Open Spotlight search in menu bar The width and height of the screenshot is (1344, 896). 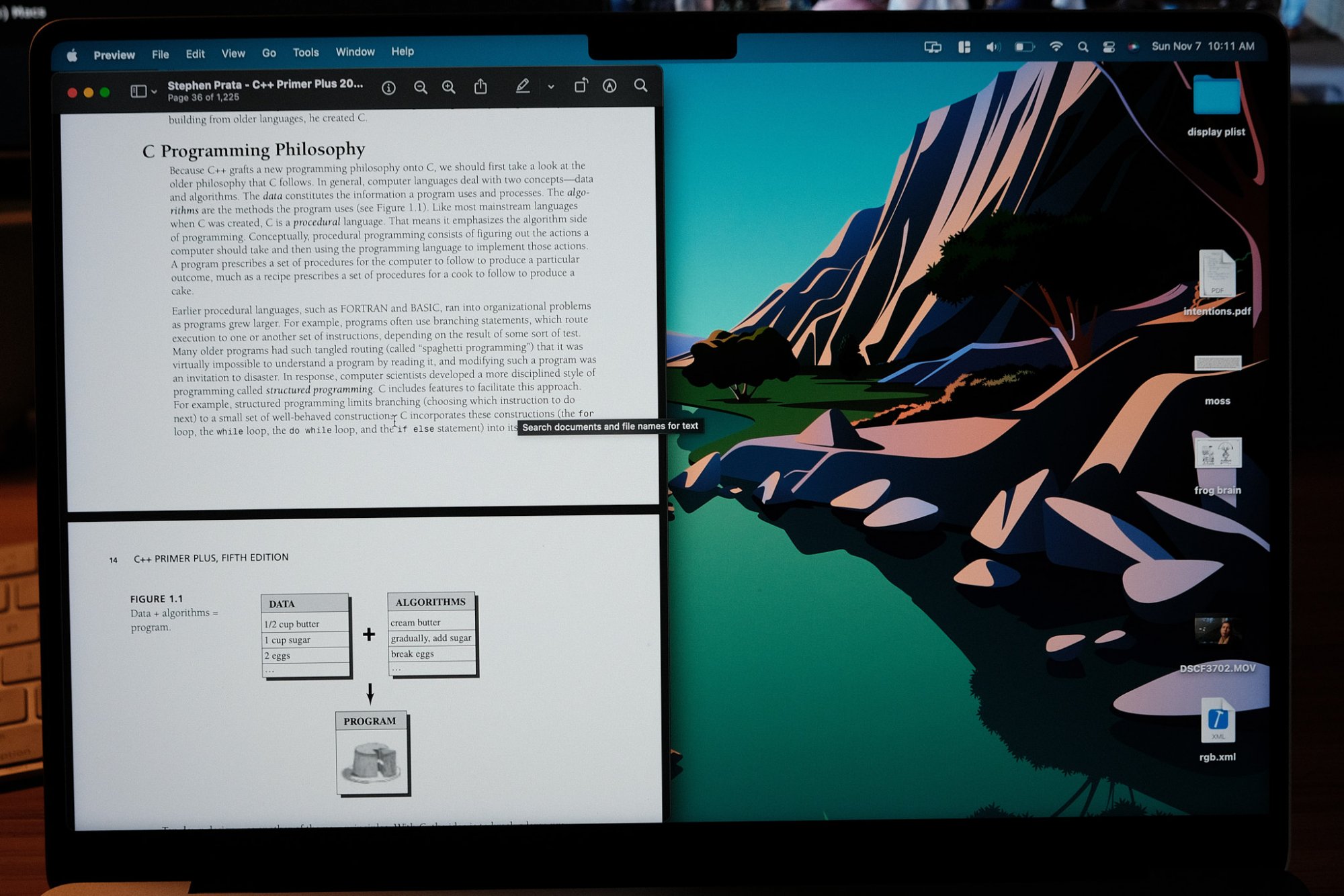pyautogui.click(x=1083, y=47)
